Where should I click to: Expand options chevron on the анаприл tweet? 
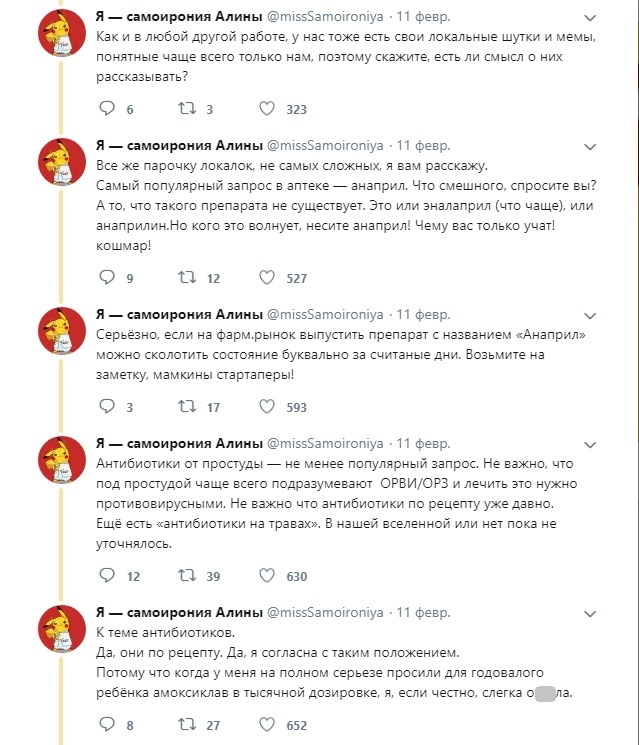(591, 147)
